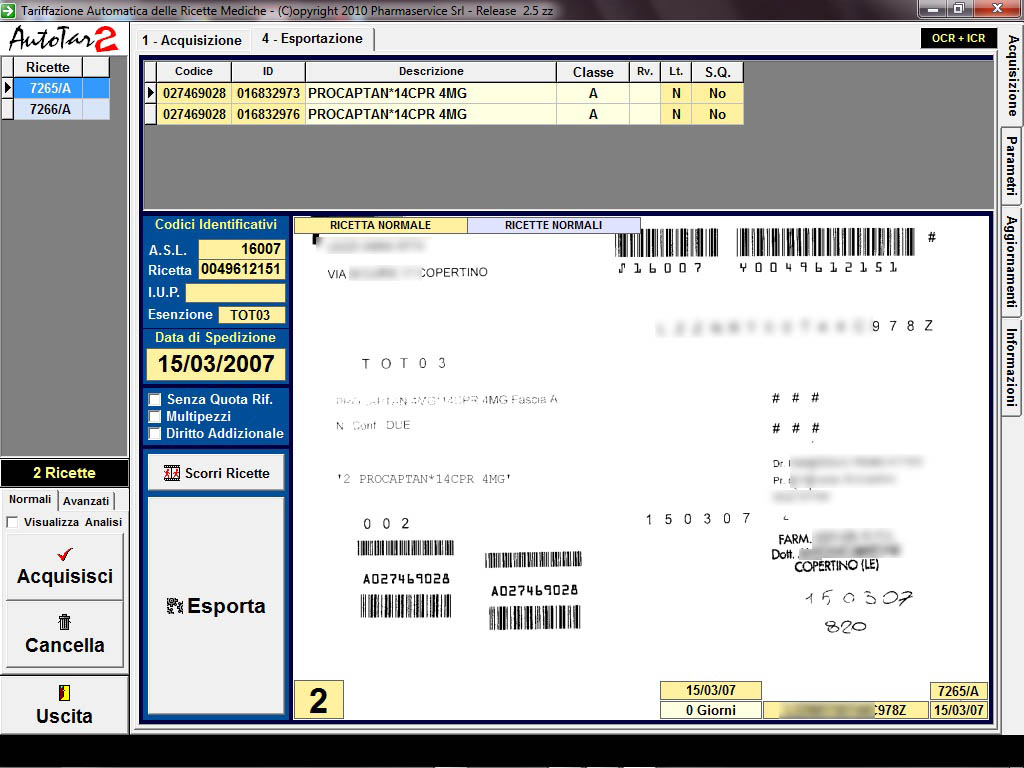
Task: Click the I.U.P. input field
Action: click(x=235, y=293)
